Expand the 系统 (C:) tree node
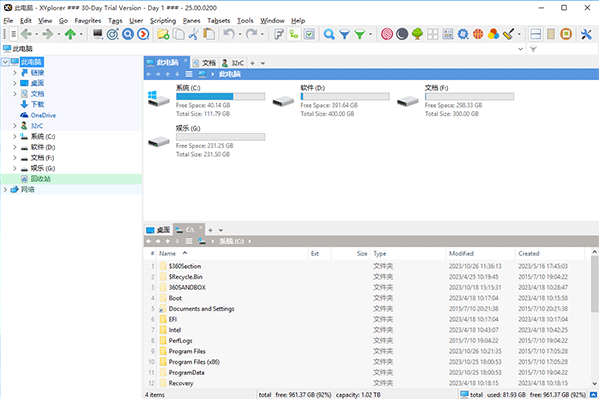This screenshot has width=599, height=399. (x=15, y=136)
